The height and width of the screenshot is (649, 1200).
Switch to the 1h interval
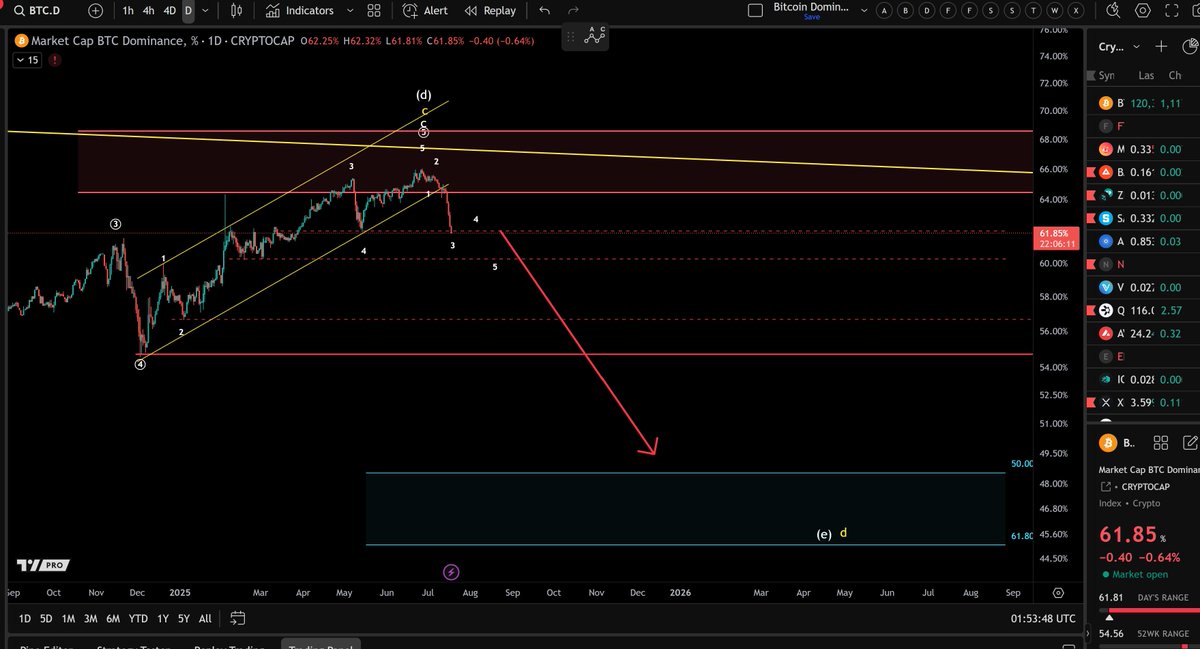[128, 10]
